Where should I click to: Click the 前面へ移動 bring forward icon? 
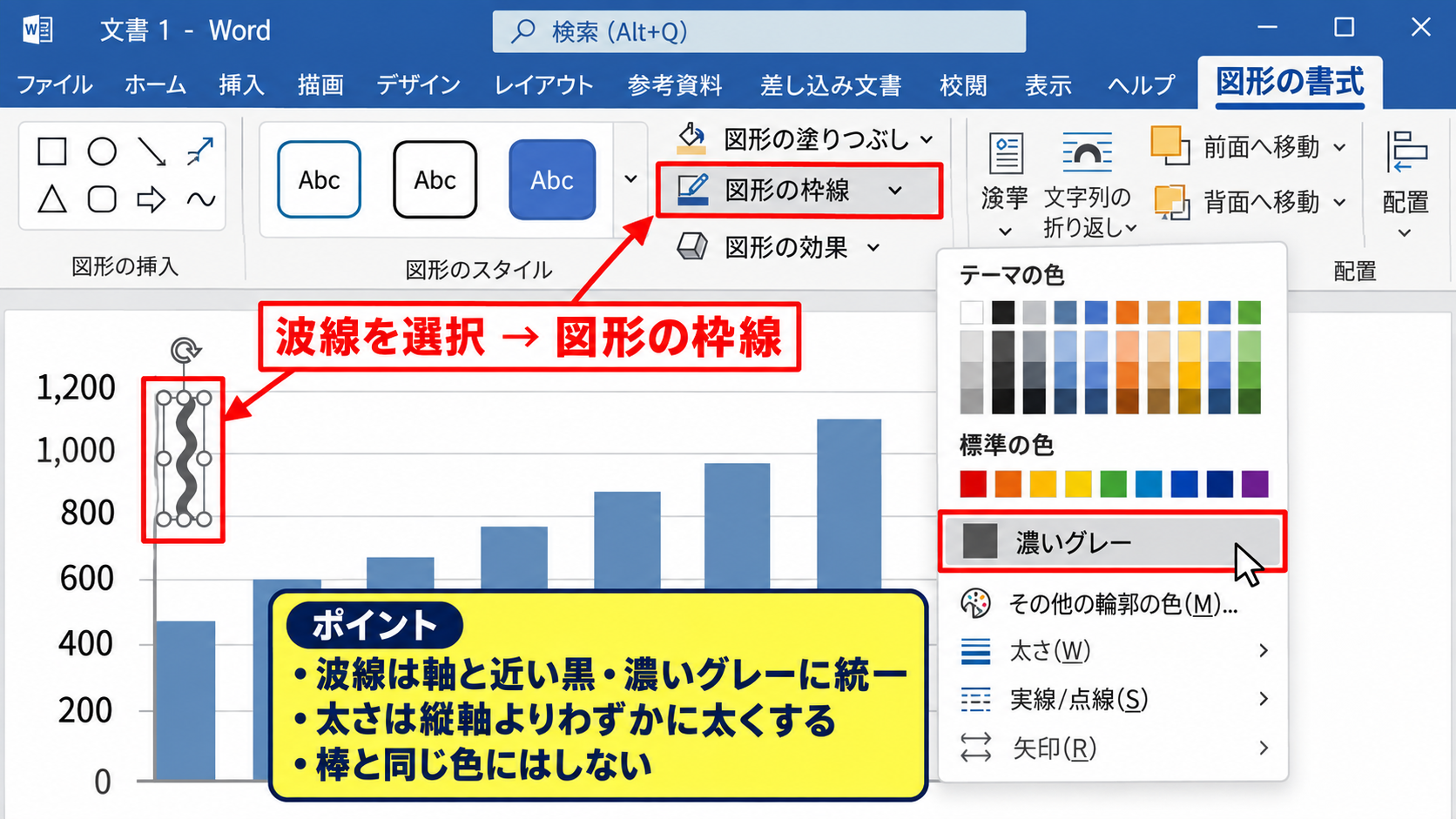pyautogui.click(x=1170, y=145)
